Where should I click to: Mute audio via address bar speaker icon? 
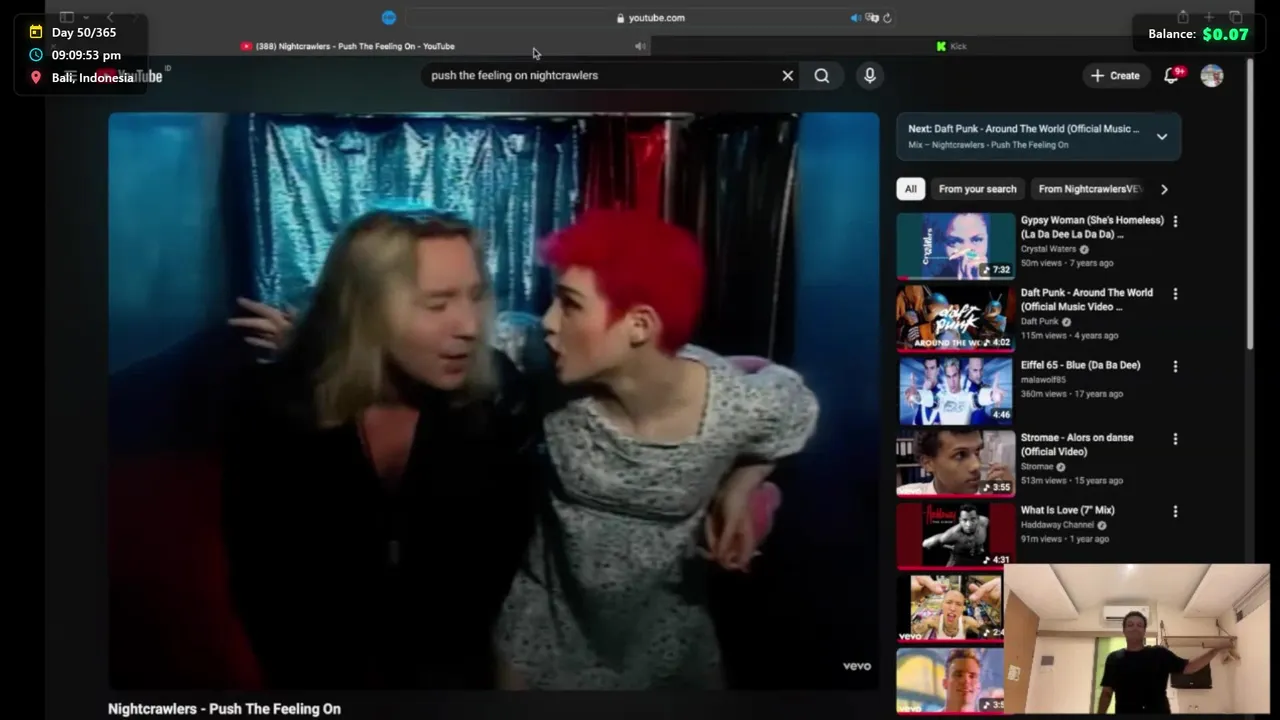tap(855, 17)
